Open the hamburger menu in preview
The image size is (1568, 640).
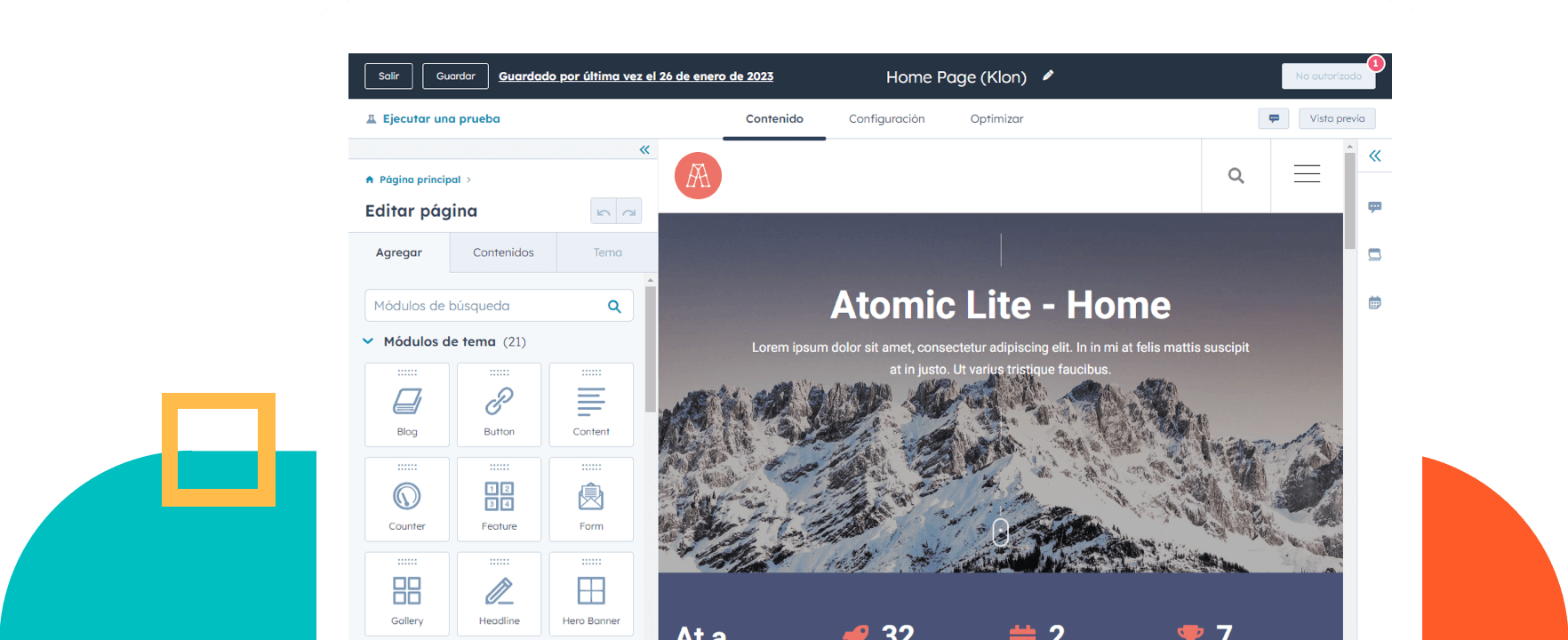(1307, 174)
